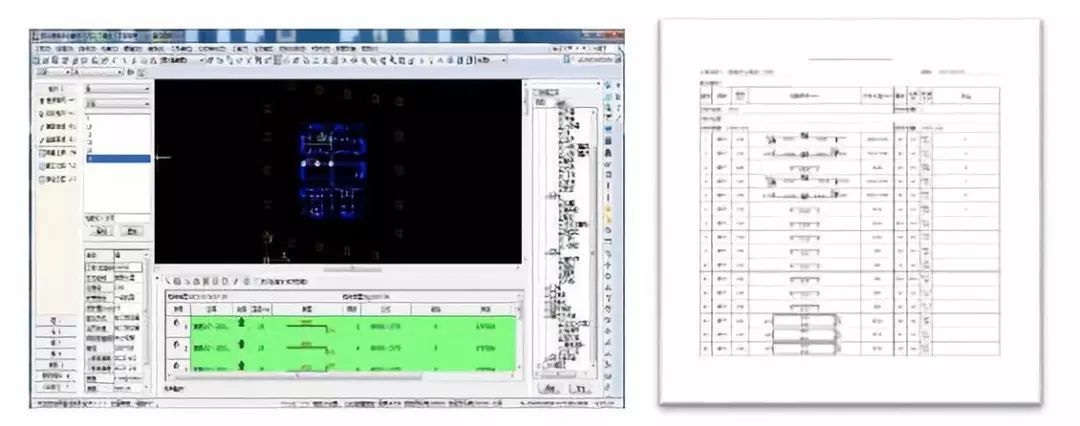Click the right button below the list panel
Viewport: 1080px width, 426px height.
(132, 231)
